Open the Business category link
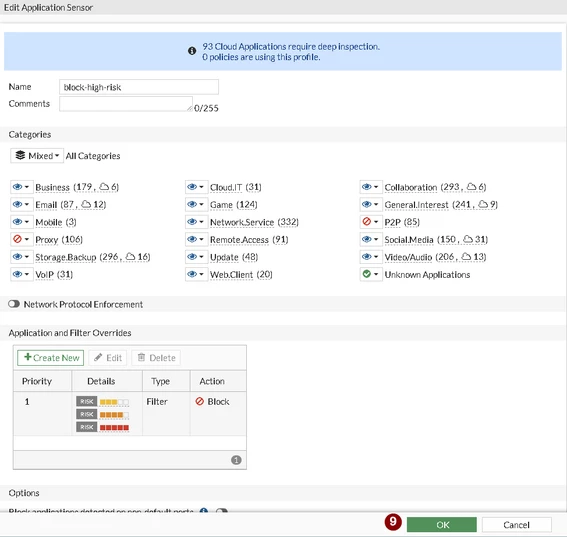 52,187
